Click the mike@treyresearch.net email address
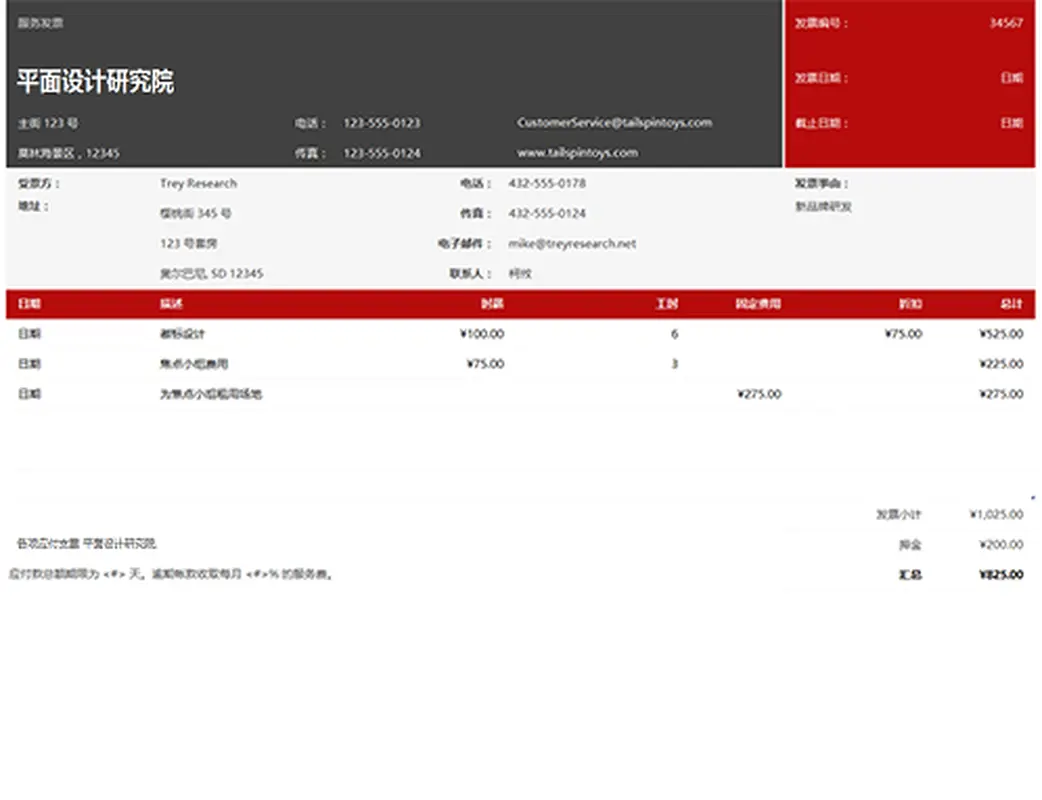Image resolution: width=1042 pixels, height=800 pixels. (x=572, y=244)
